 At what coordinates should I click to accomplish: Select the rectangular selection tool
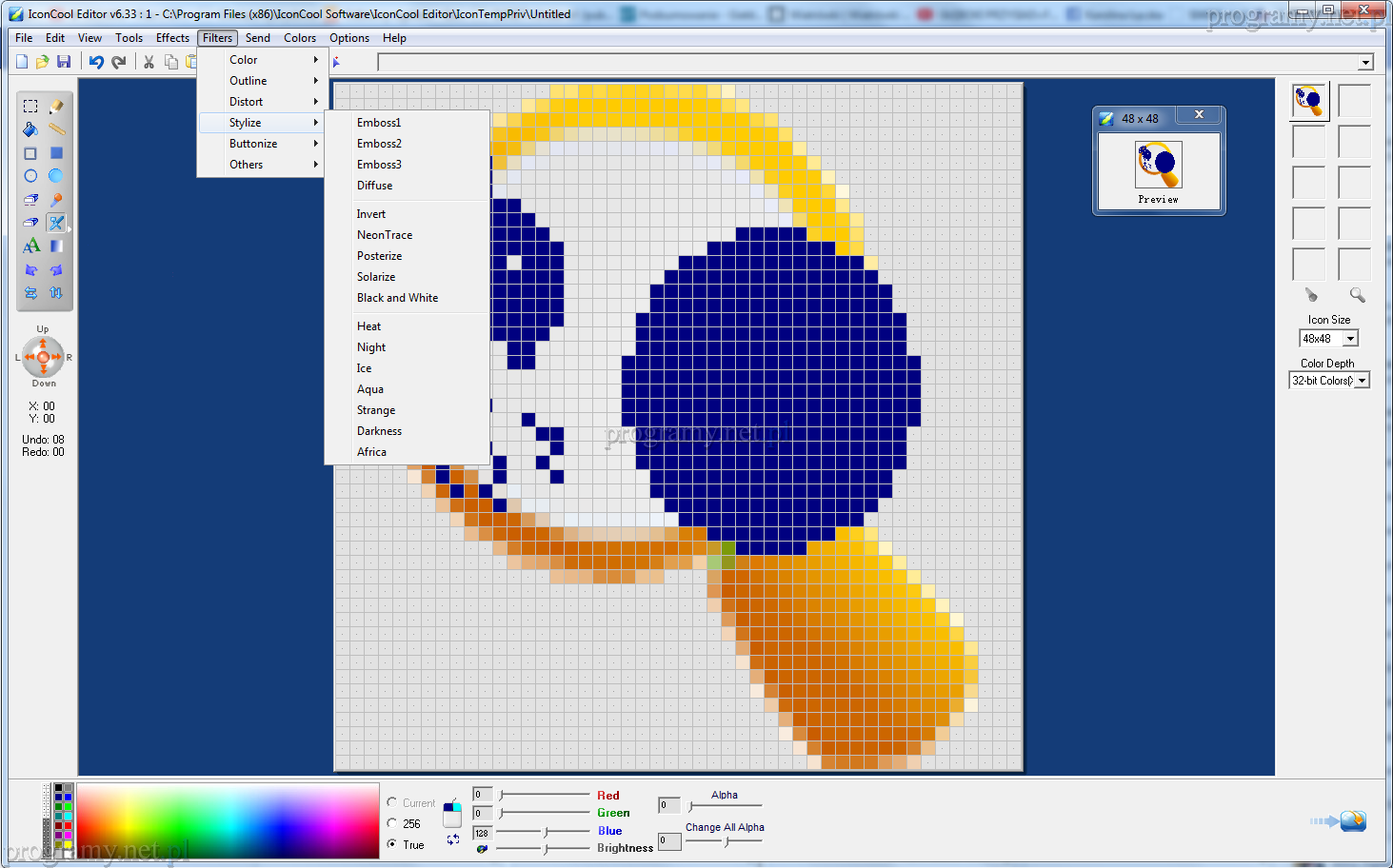[30, 106]
